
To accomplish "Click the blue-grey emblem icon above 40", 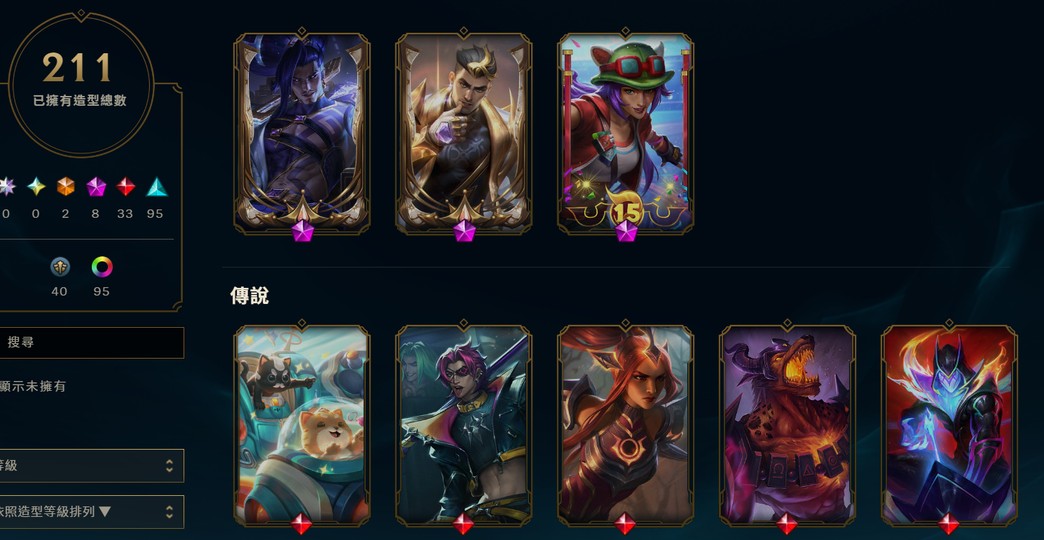I will (60, 267).
